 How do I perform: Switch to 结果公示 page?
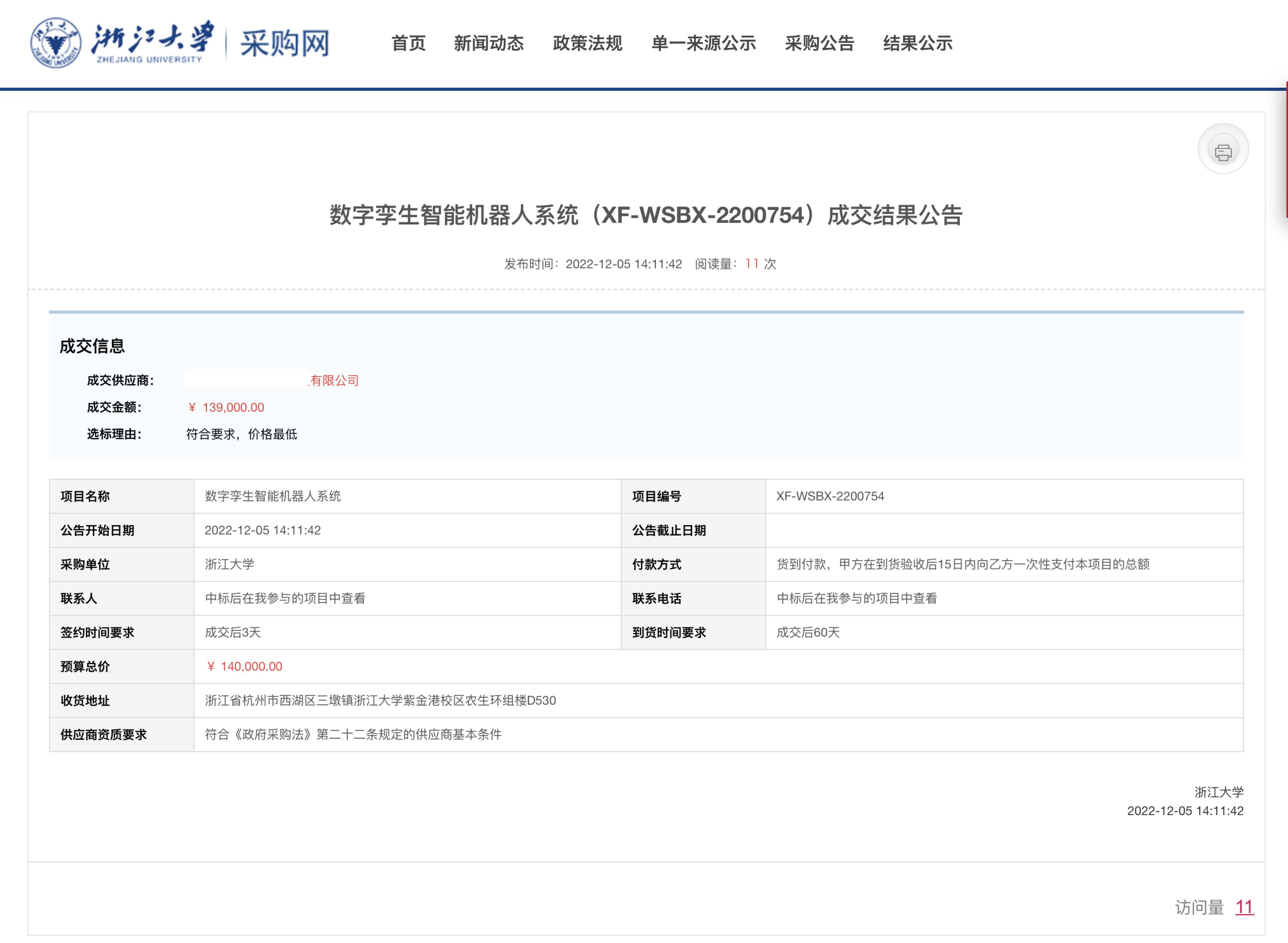[x=917, y=43]
